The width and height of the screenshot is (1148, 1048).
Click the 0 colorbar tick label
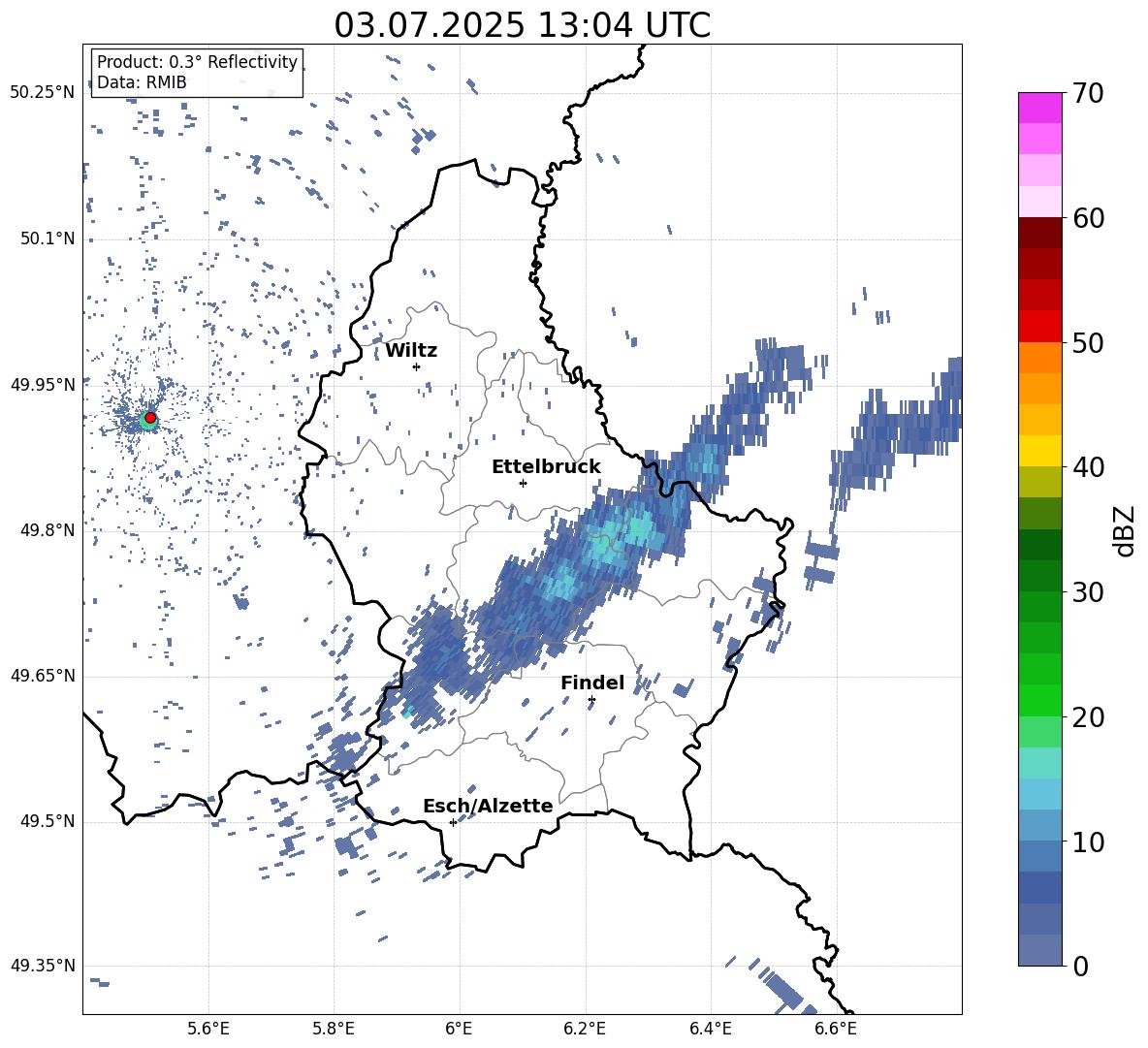tap(1080, 966)
